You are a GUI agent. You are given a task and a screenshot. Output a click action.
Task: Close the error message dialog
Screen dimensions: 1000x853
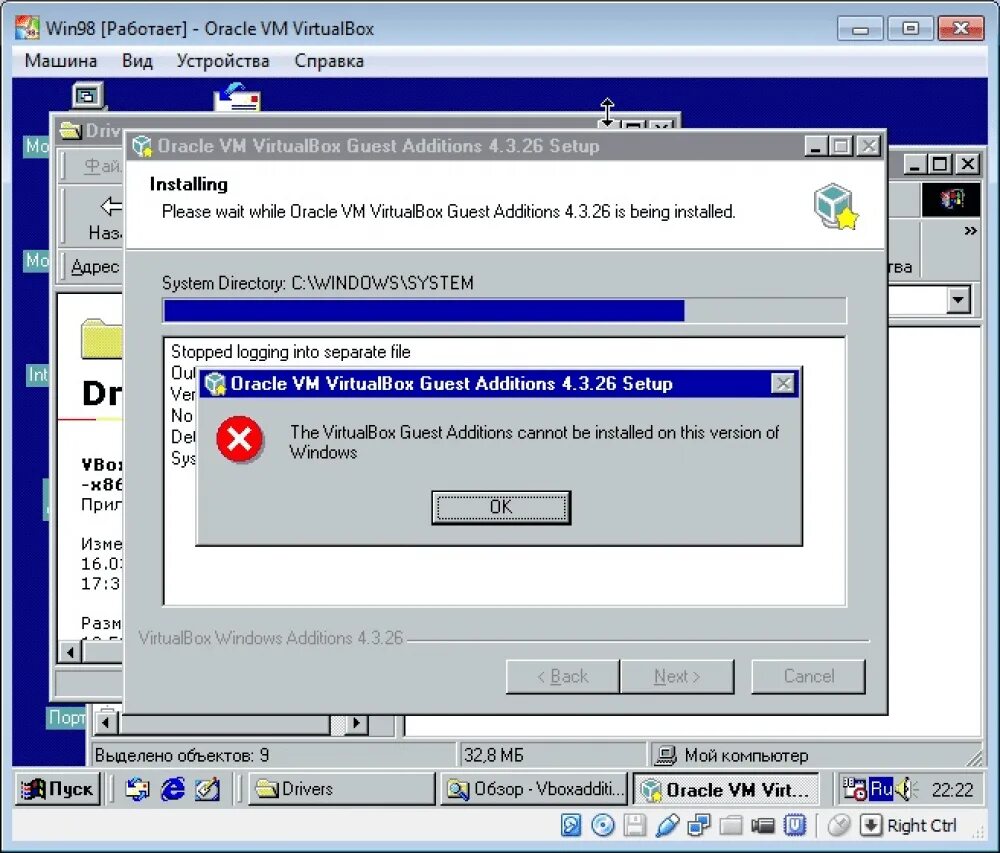pos(783,384)
